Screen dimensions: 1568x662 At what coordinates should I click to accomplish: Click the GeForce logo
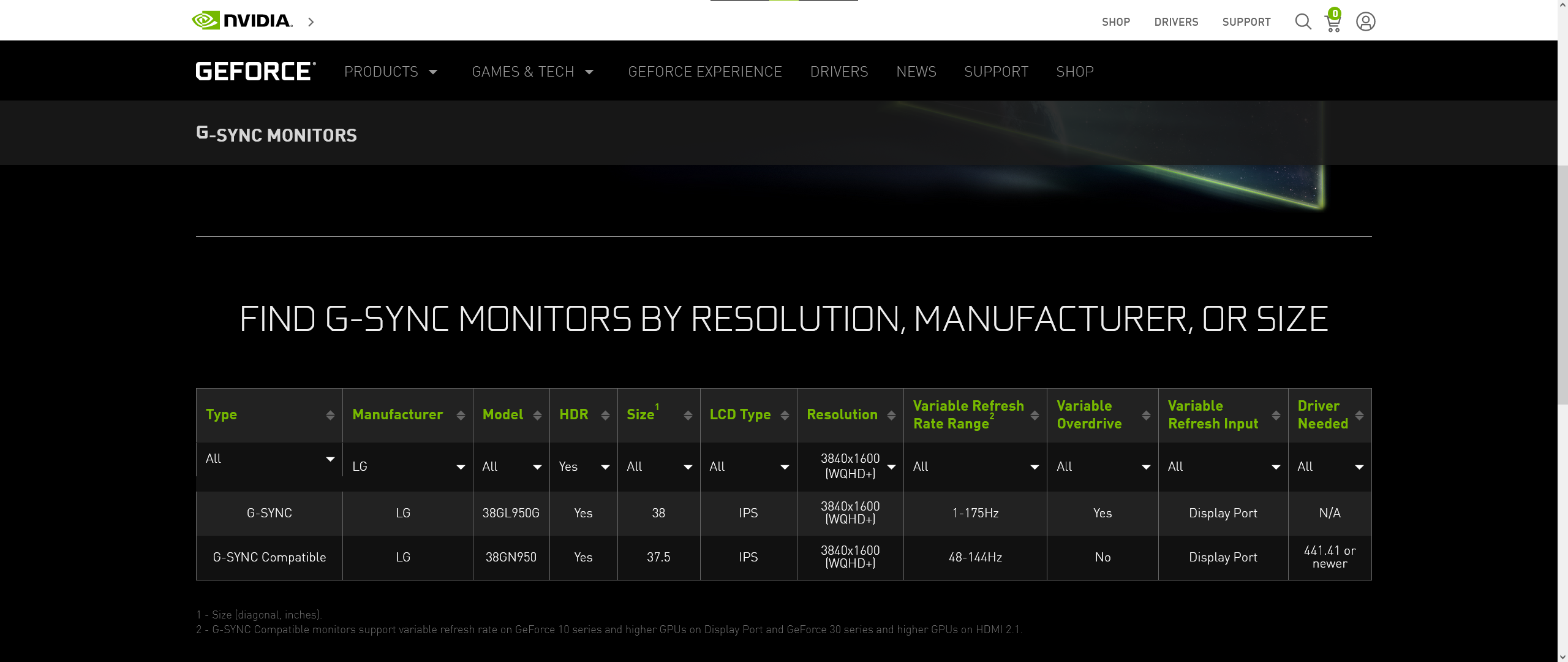click(x=256, y=72)
